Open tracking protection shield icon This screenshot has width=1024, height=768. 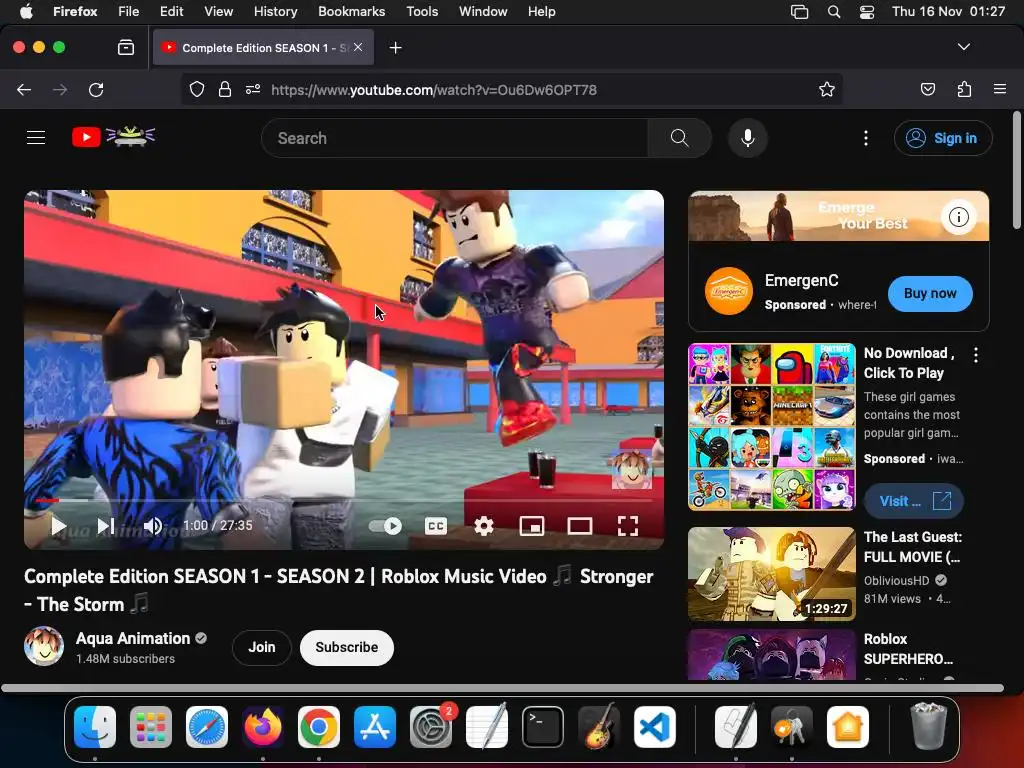pyautogui.click(x=197, y=89)
